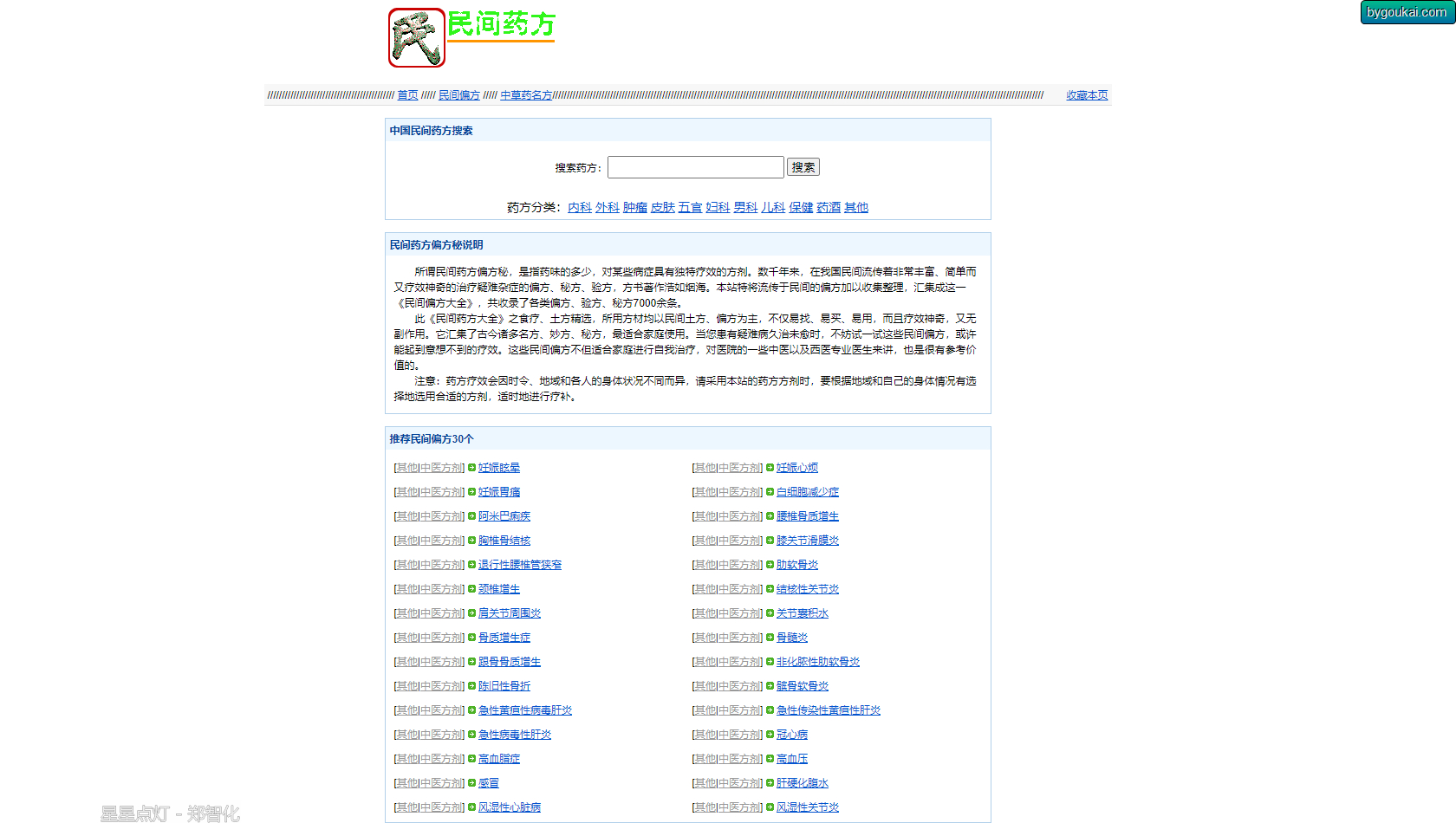Click the green arrow icon beside 高血压
Image resolution: width=1456 pixels, height=823 pixels.
[770, 759]
